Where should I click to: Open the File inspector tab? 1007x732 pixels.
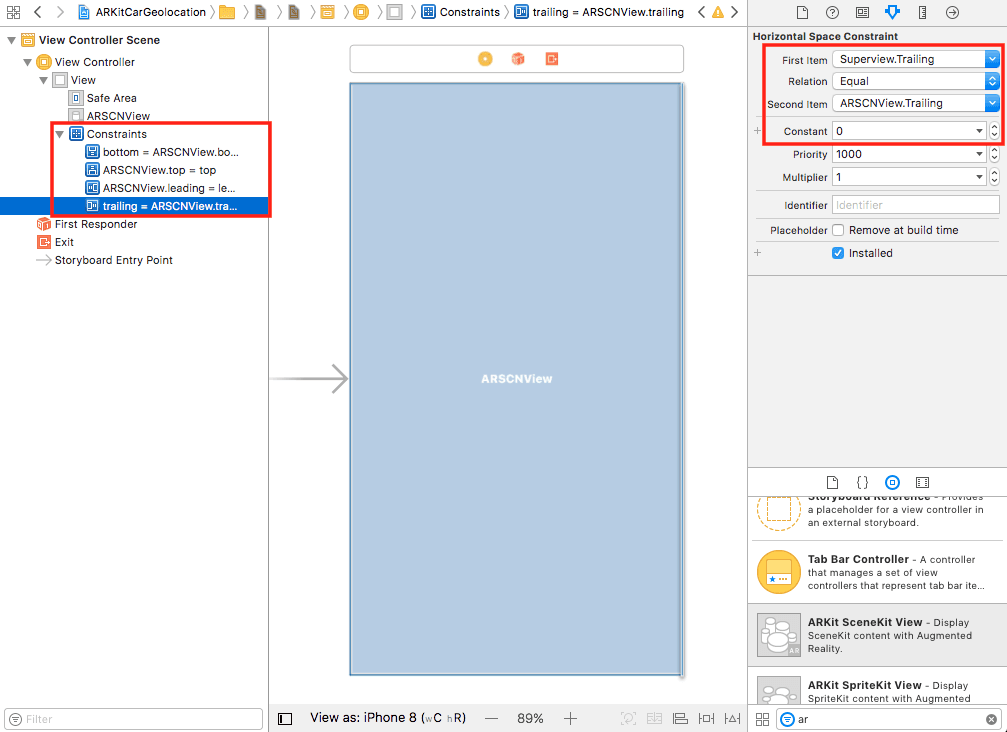tap(802, 12)
